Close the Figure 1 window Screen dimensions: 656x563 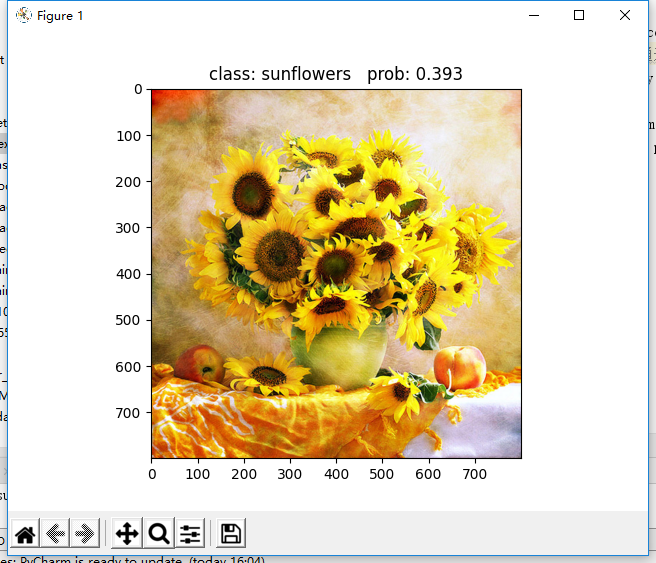coord(625,15)
